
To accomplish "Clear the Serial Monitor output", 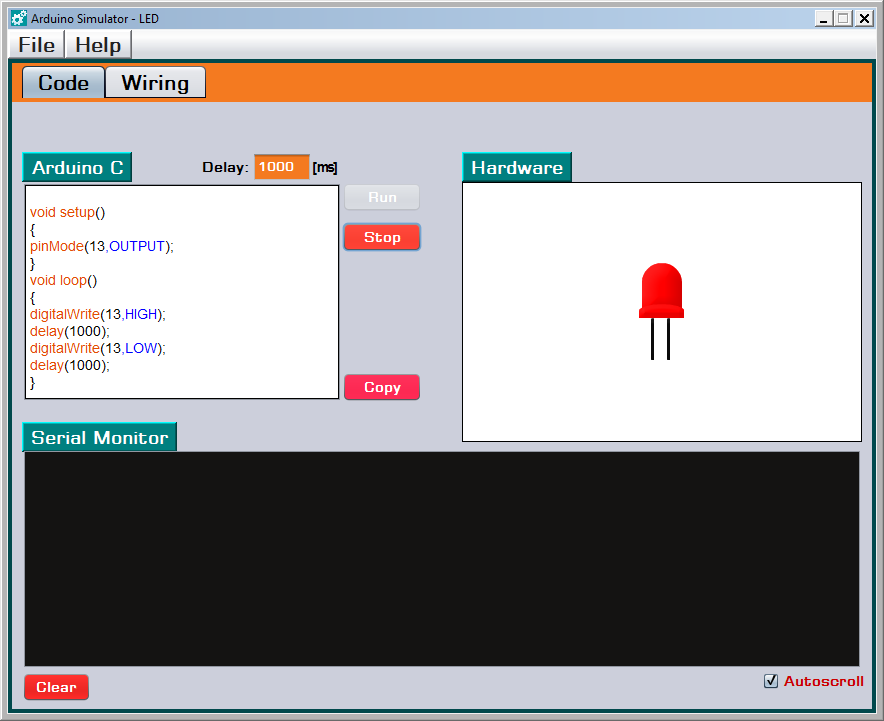I will [x=56, y=687].
